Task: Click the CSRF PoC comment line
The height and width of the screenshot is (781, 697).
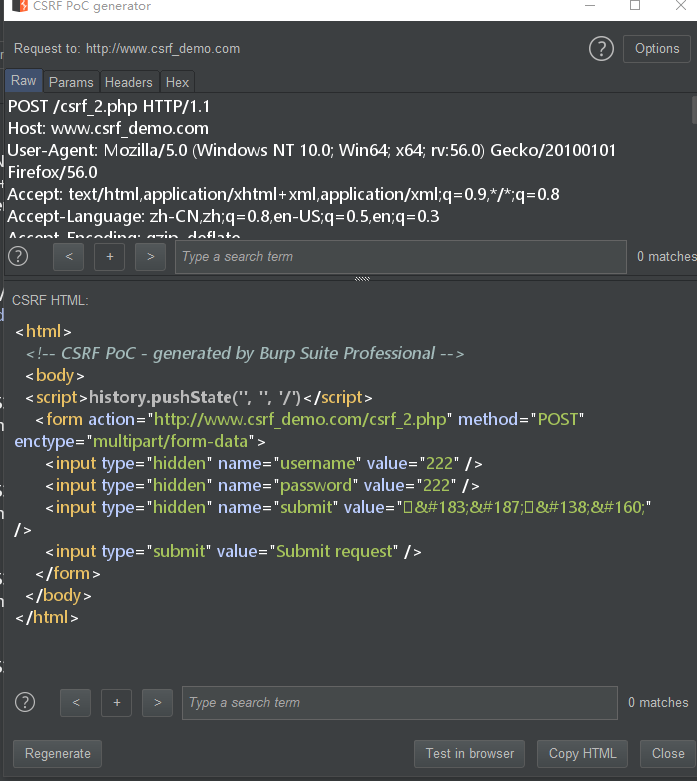Action: 245,354
